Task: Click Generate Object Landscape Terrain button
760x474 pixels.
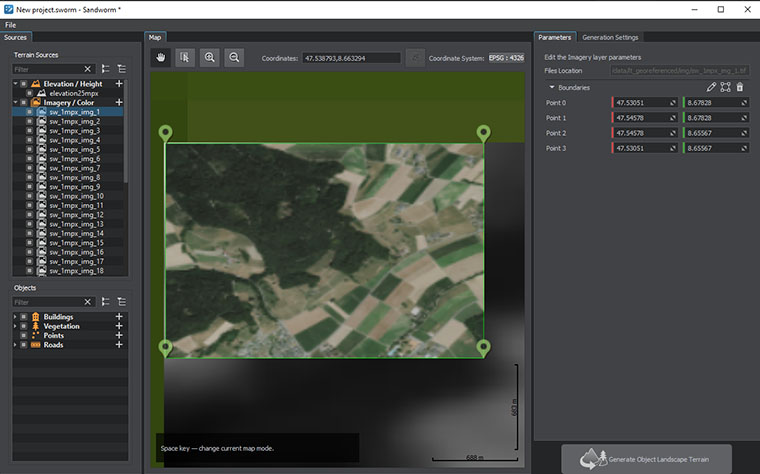Action: click(645, 458)
